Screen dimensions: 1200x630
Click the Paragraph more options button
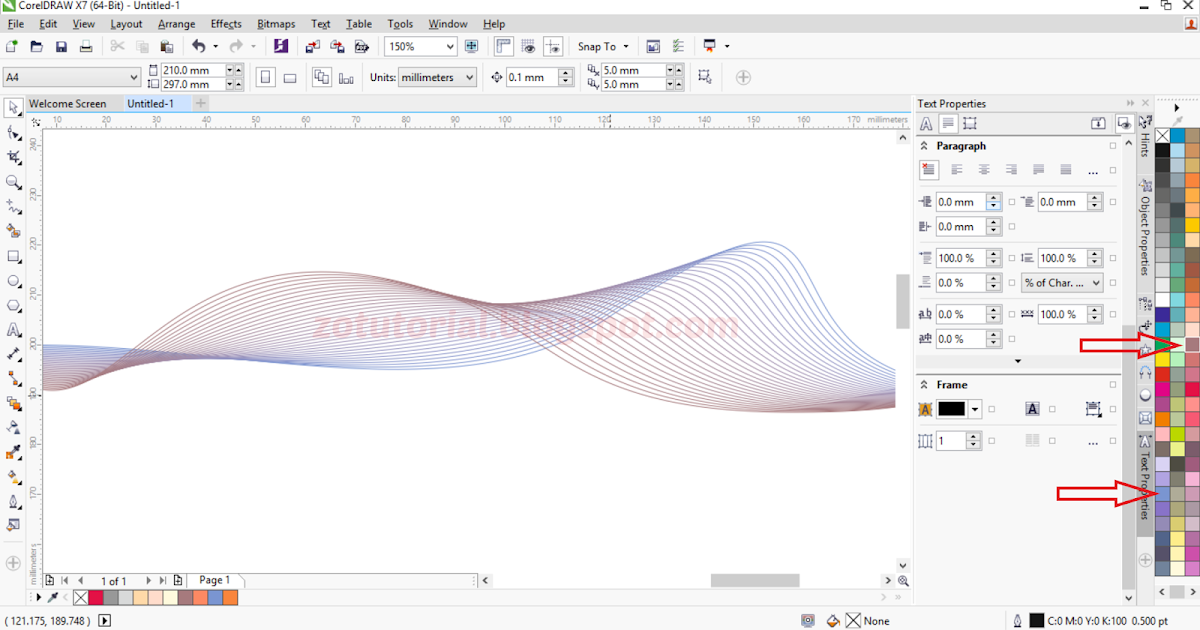coord(1092,170)
